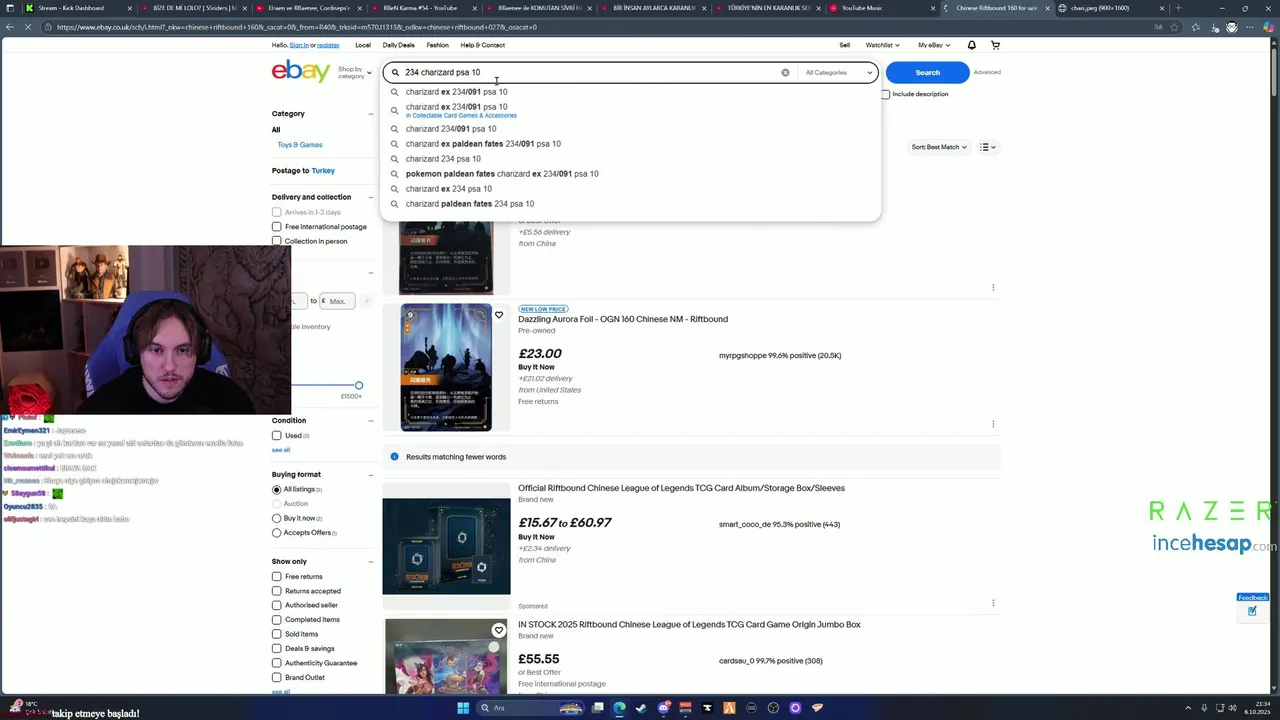Screen dimensions: 1280x720
Task: Select suggestion charizard paldean fates 234 psa 10
Action: (x=470, y=204)
